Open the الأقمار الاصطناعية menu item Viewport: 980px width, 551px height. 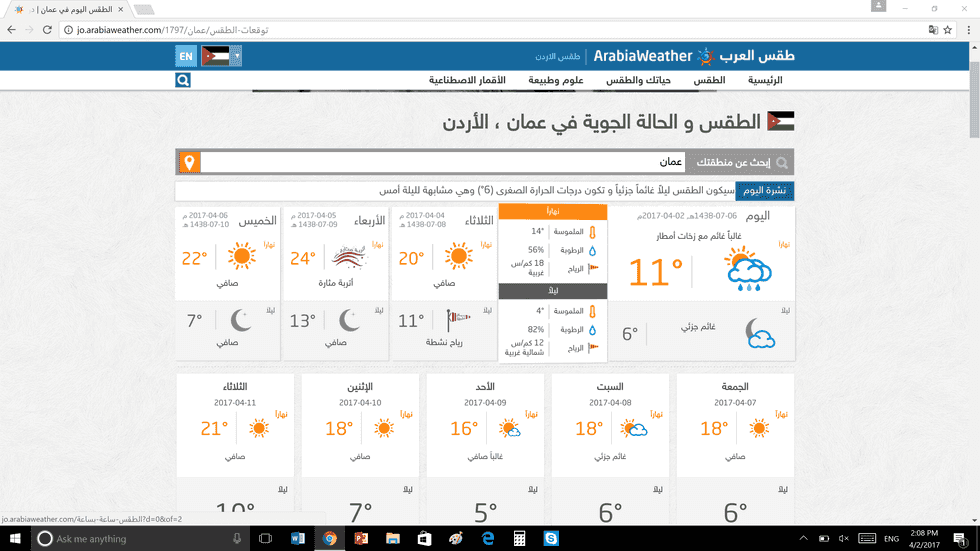(x=467, y=80)
